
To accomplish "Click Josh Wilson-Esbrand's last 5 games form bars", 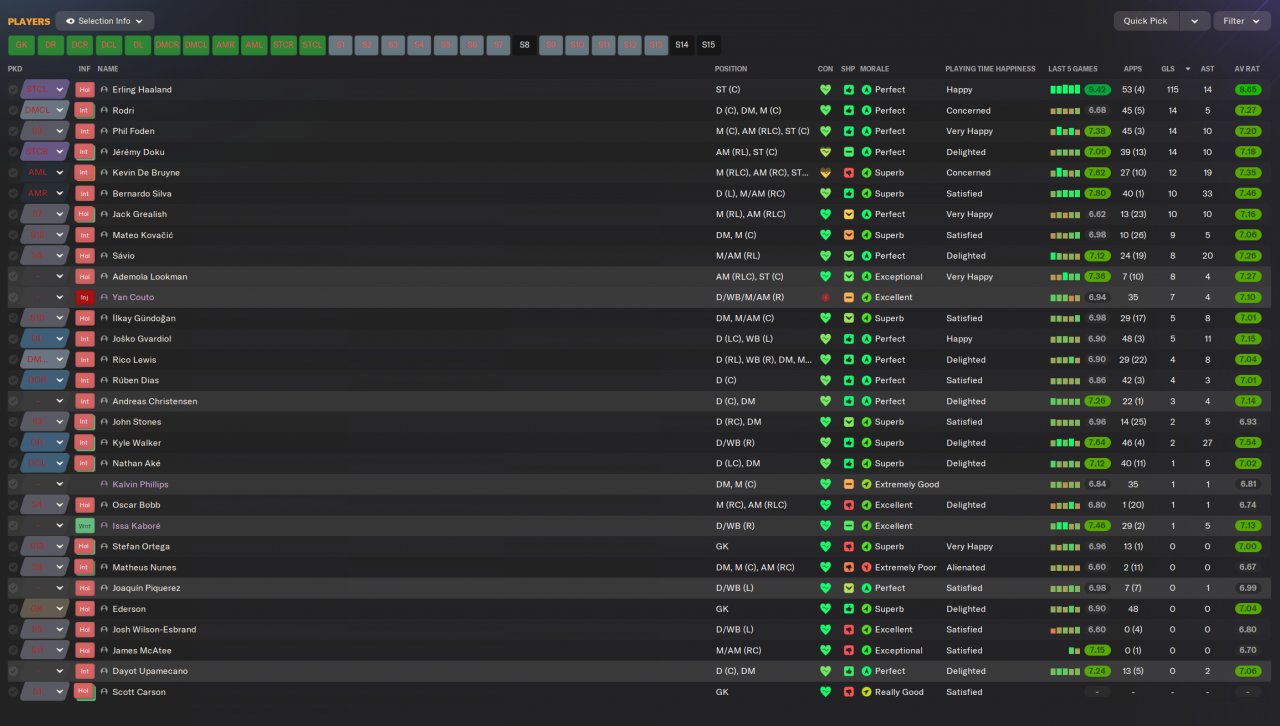I will pyautogui.click(x=1066, y=630).
